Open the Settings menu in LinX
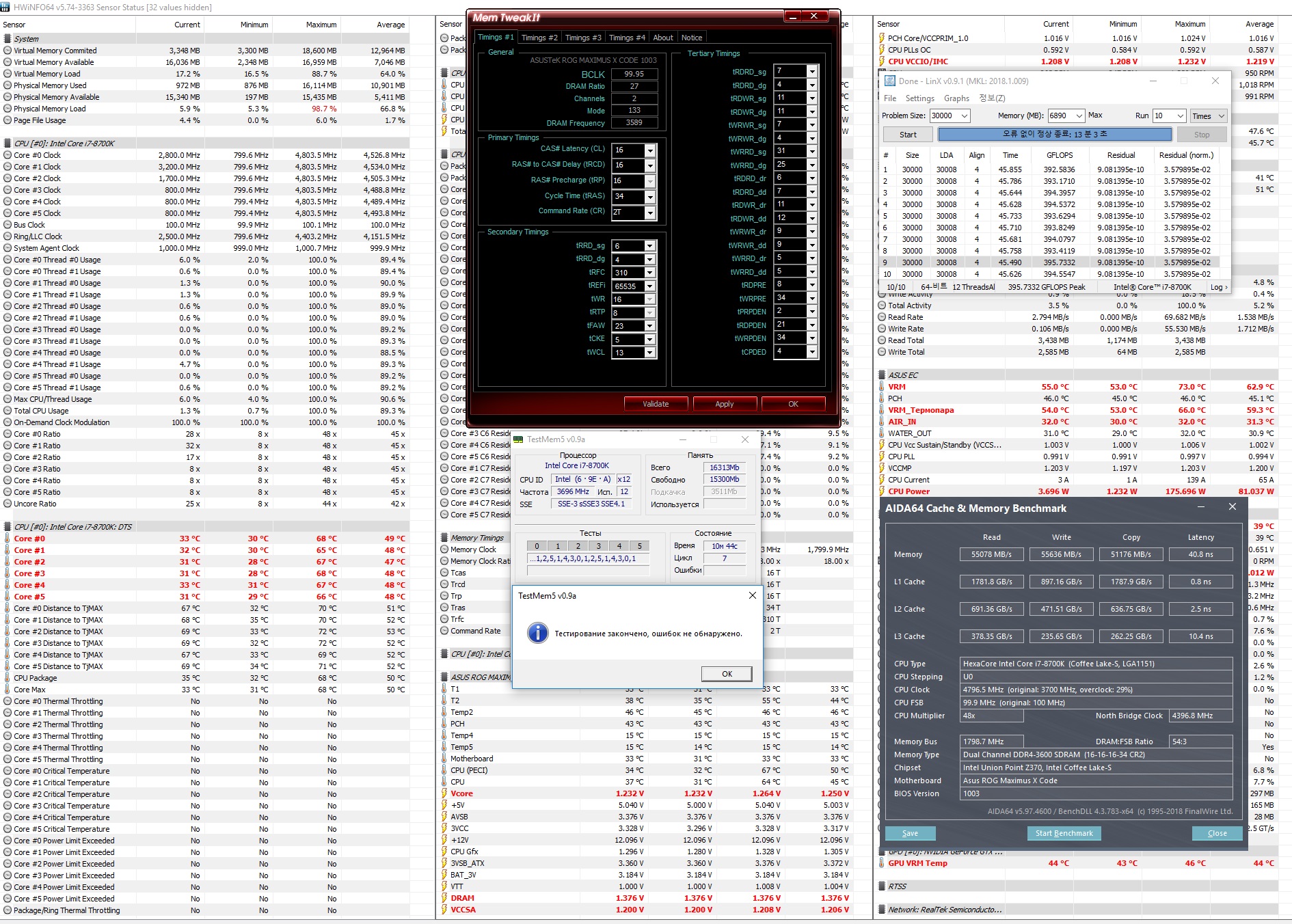The image size is (1292, 924). [920, 98]
